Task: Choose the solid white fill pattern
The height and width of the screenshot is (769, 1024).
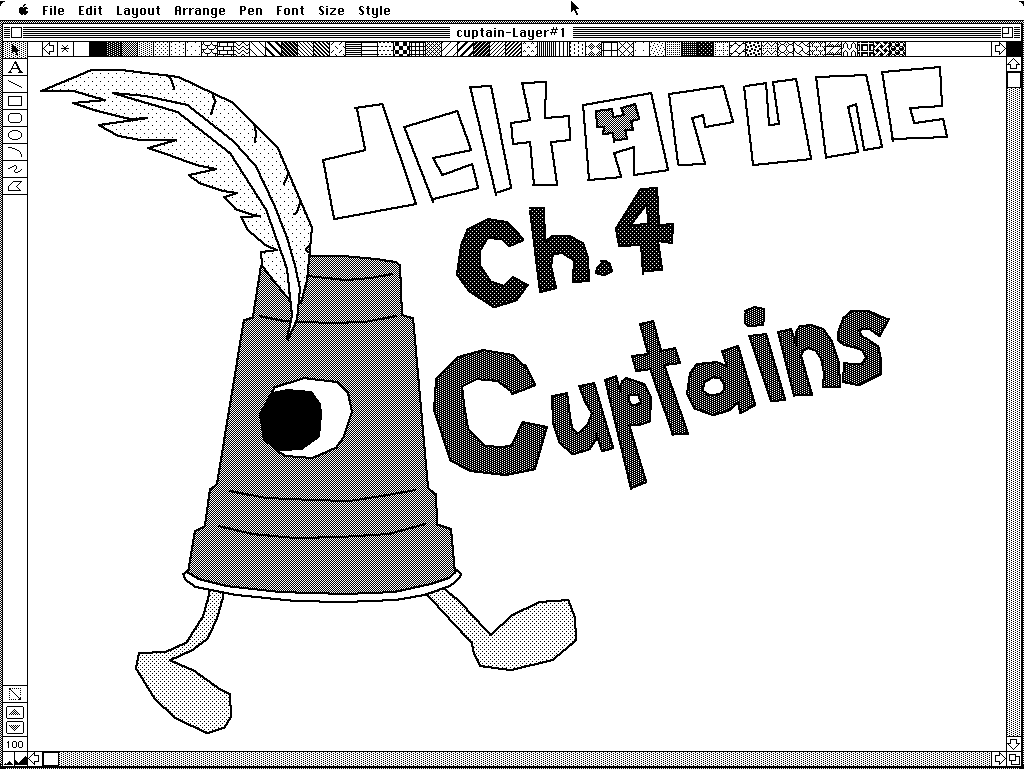Action: click(x=82, y=49)
